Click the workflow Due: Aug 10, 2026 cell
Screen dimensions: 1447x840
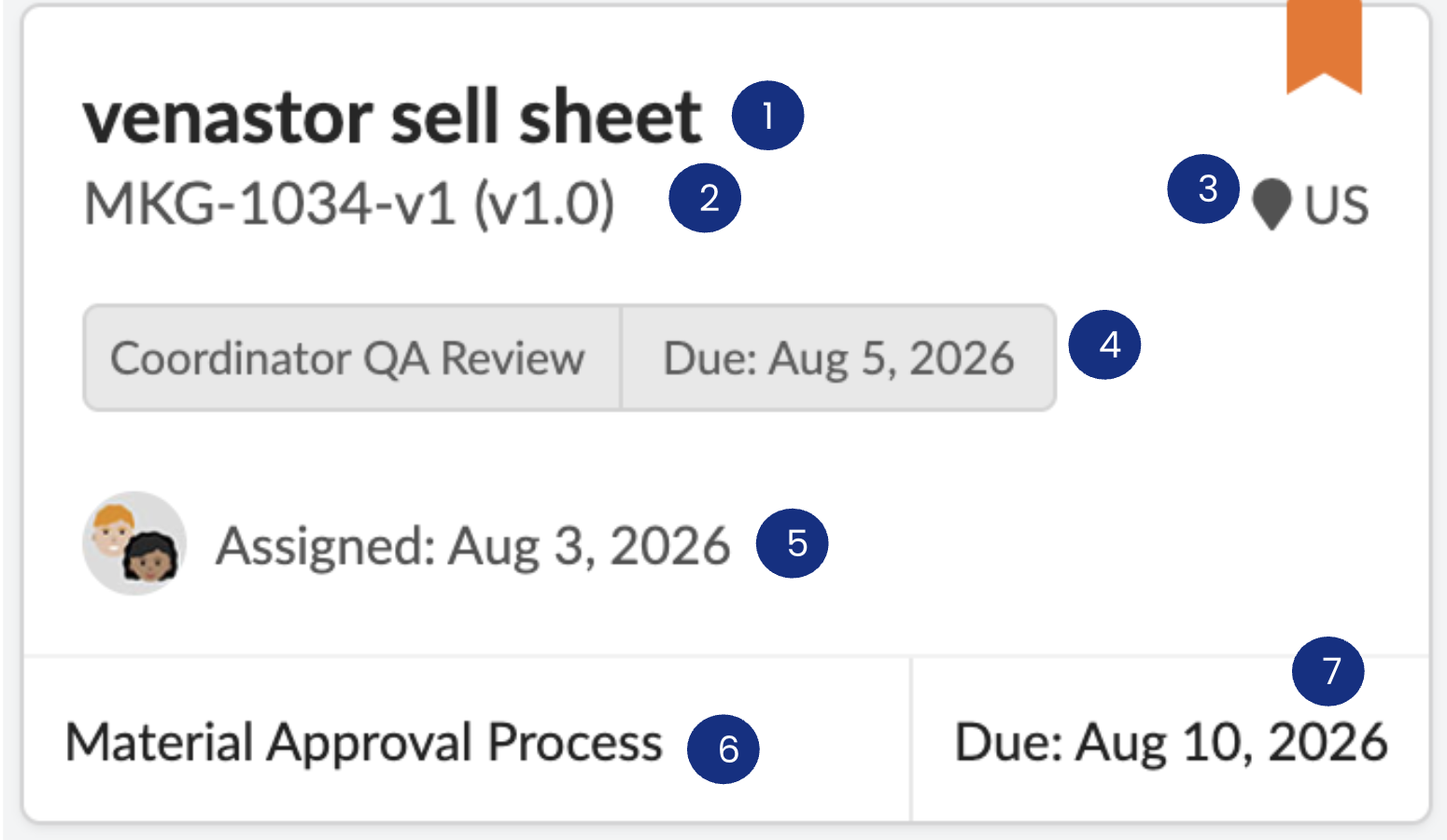pyautogui.click(x=1171, y=742)
